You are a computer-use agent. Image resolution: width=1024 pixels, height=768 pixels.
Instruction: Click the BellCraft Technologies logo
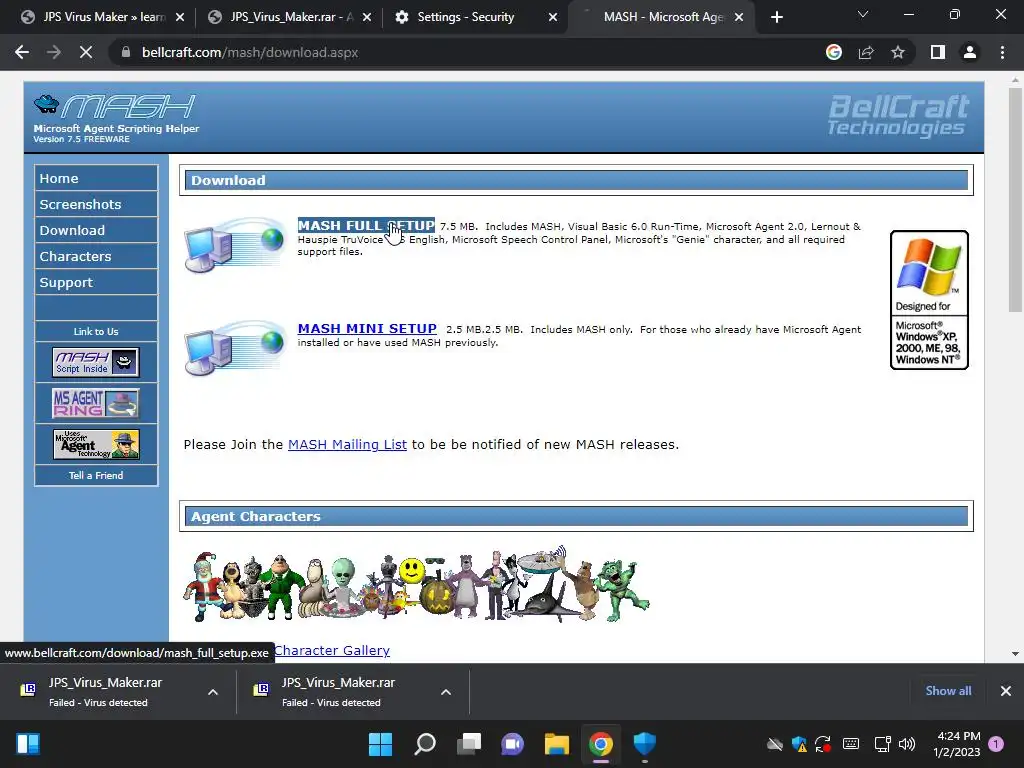pyautogui.click(x=898, y=116)
